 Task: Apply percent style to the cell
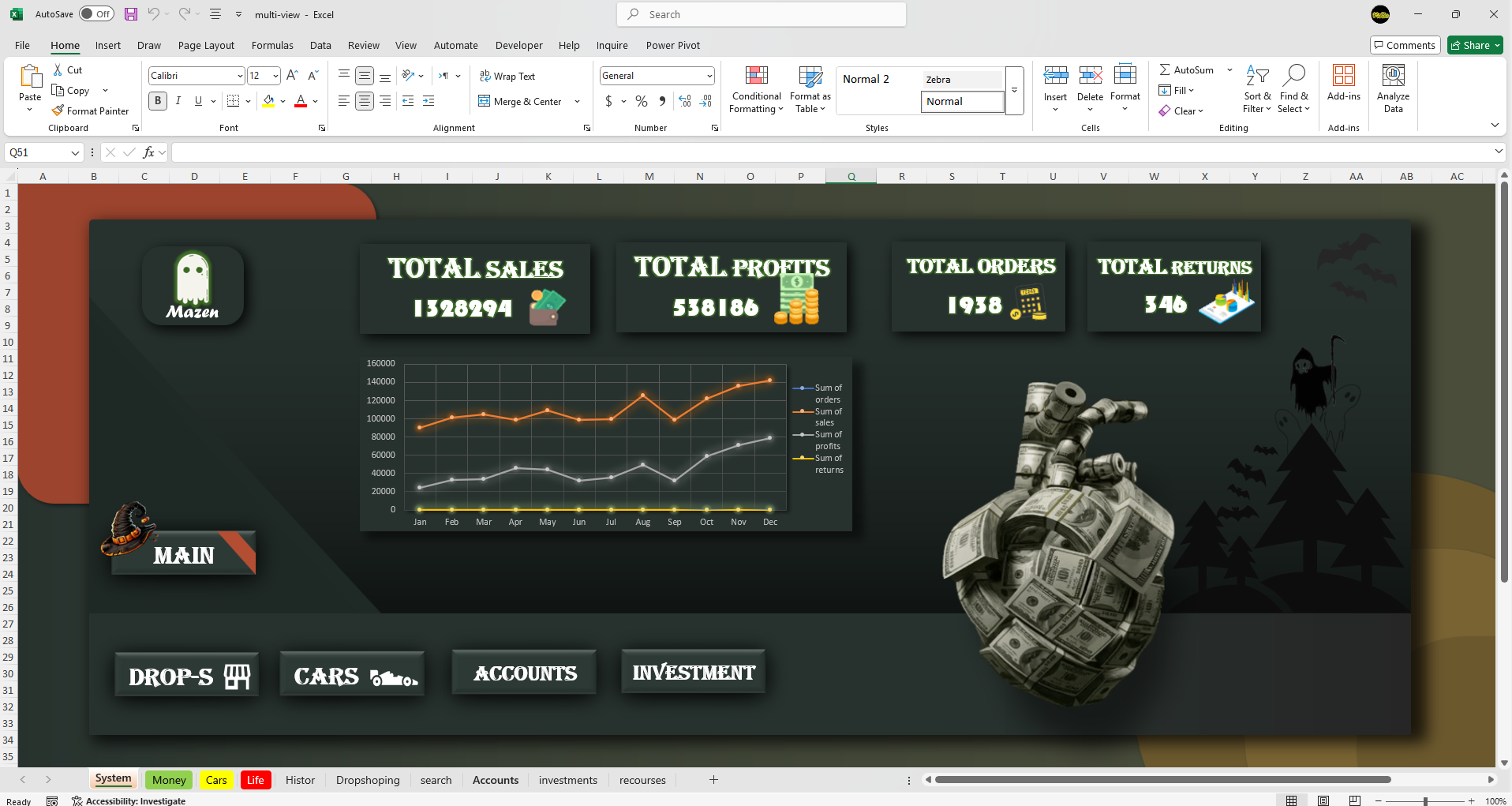(642, 101)
